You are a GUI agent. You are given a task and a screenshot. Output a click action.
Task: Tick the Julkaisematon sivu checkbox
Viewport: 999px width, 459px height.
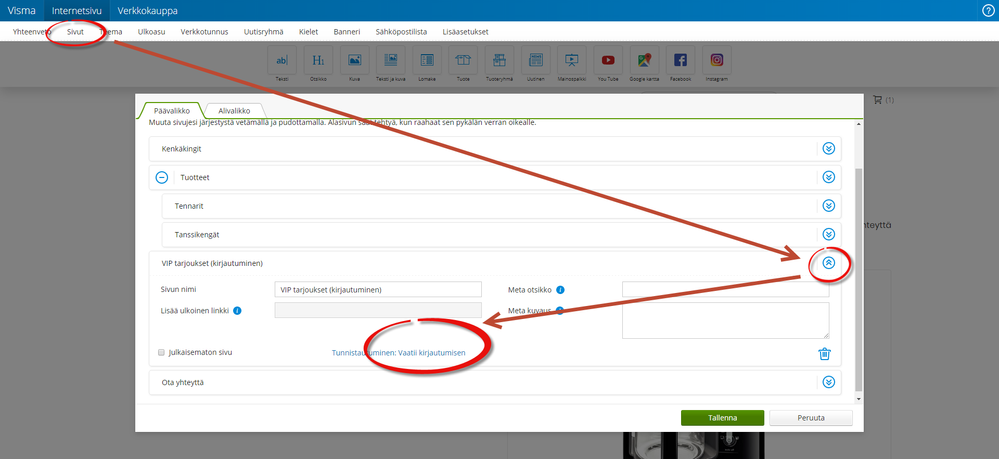pyautogui.click(x=162, y=352)
